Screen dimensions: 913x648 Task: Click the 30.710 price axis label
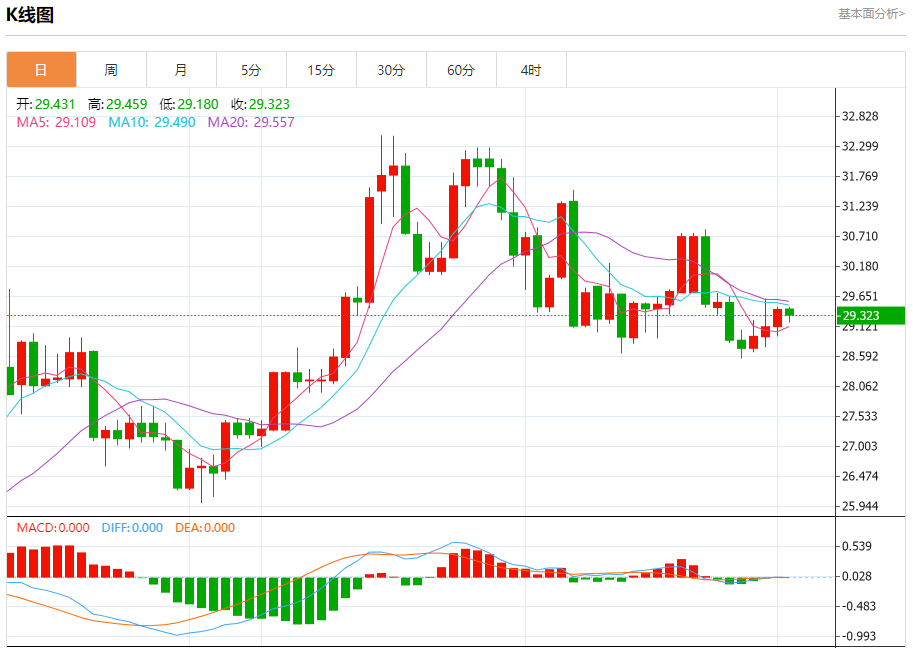click(860, 236)
